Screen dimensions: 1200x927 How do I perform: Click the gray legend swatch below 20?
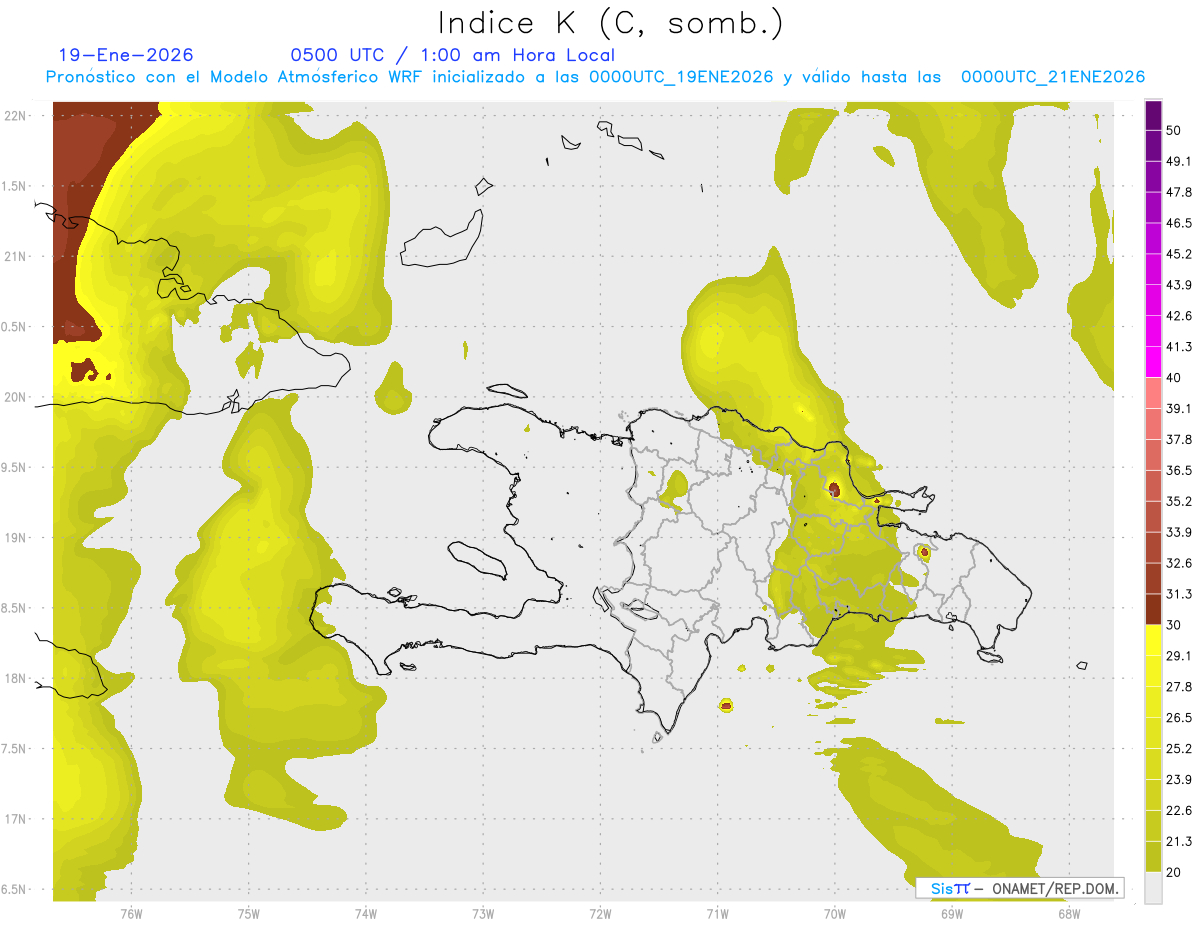tap(1153, 887)
